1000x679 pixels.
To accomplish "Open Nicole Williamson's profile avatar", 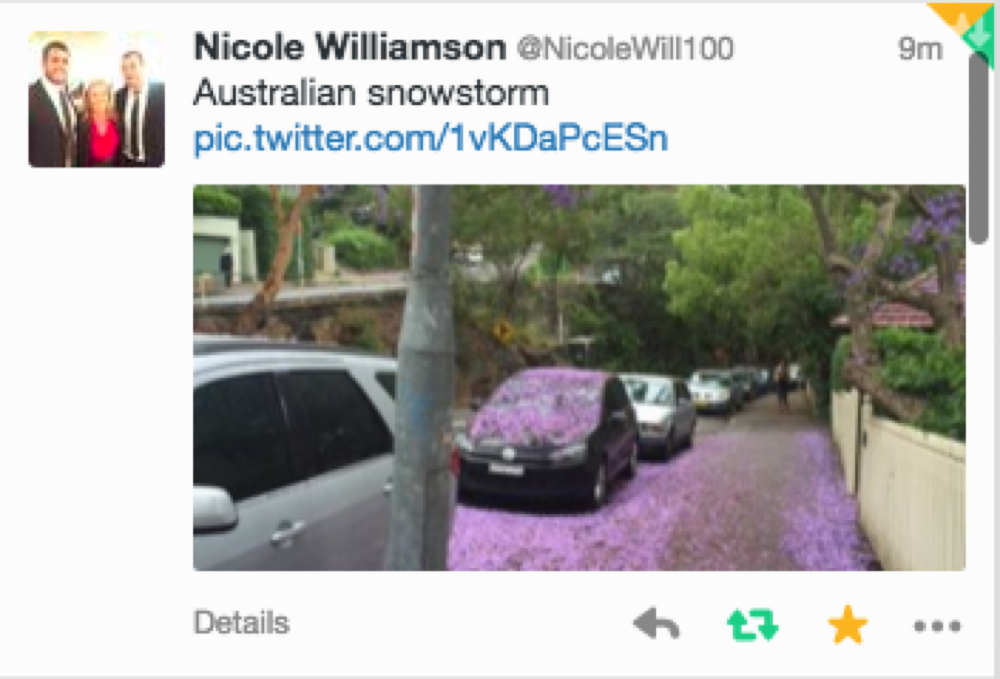I will point(96,99).
